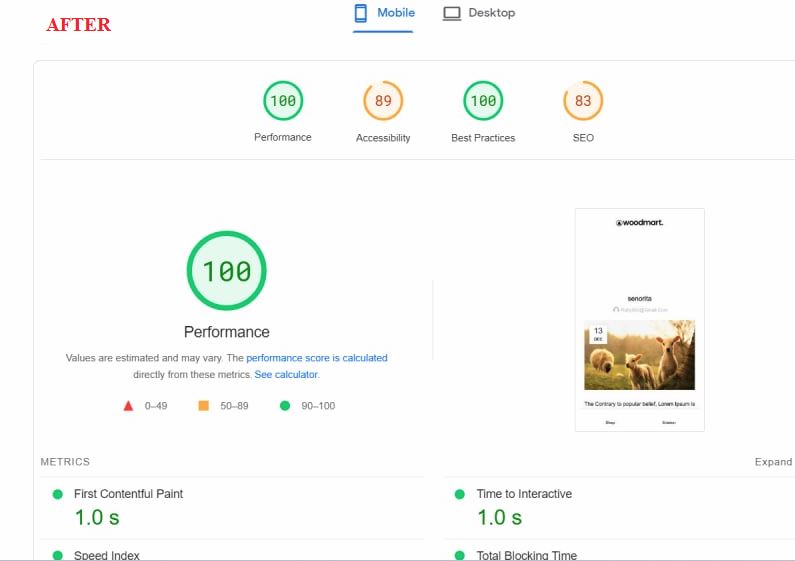The image size is (795, 561).
Task: Switch to the Mobile tab
Action: (384, 14)
